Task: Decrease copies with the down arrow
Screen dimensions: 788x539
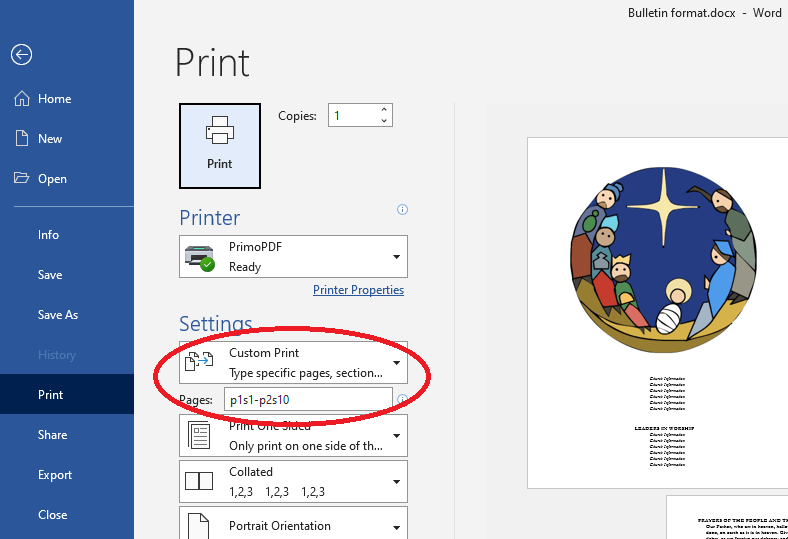Action: (384, 121)
